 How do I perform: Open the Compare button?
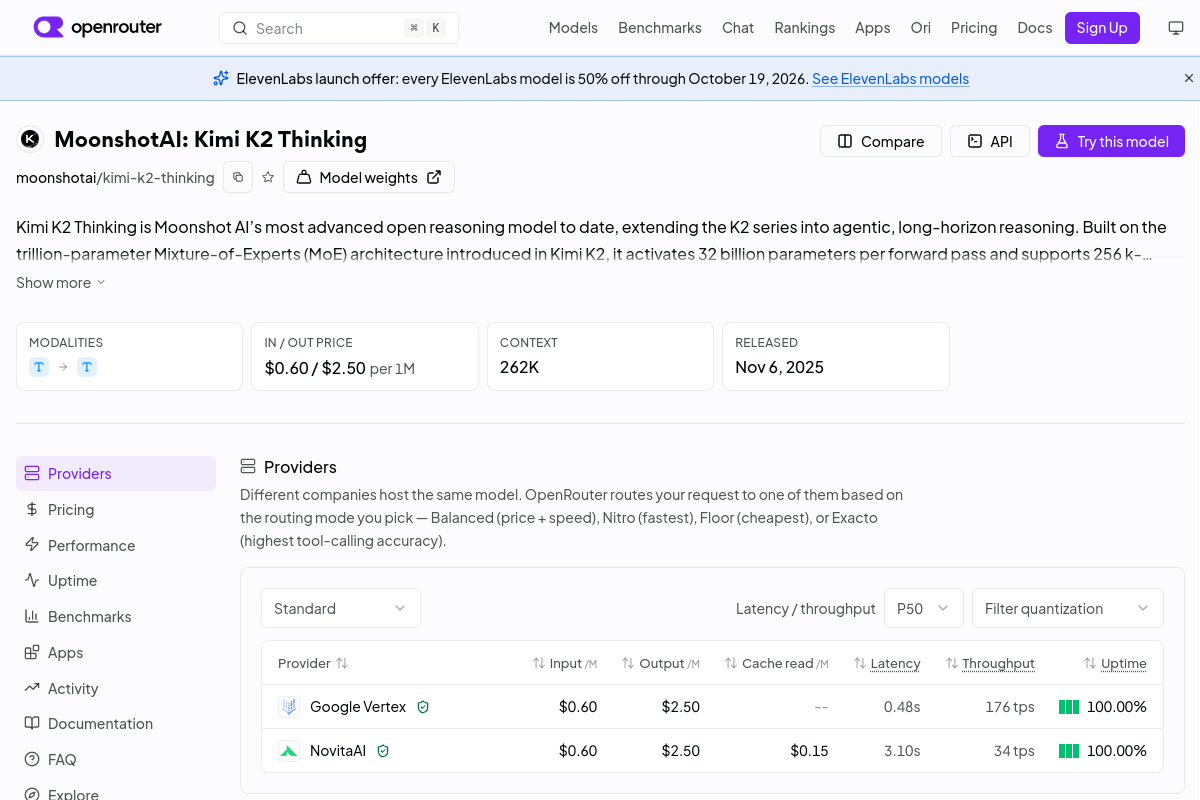click(881, 141)
